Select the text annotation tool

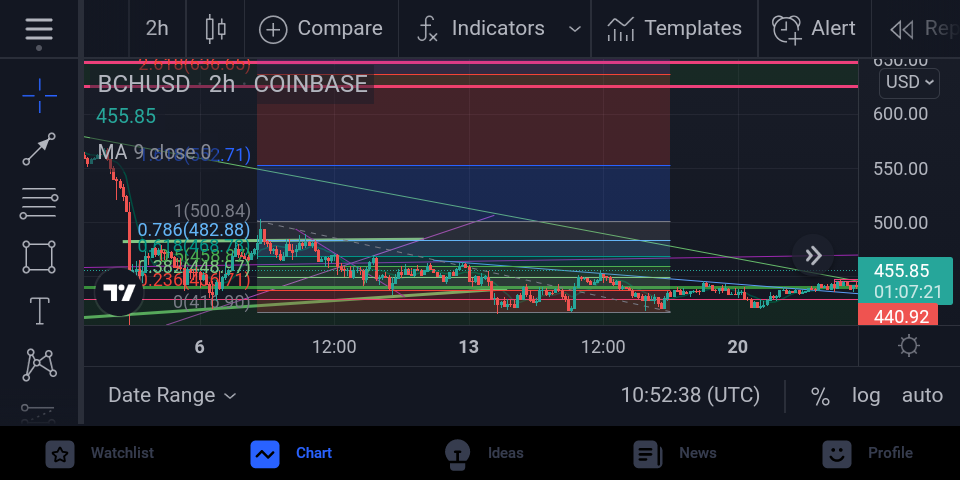tap(39, 311)
